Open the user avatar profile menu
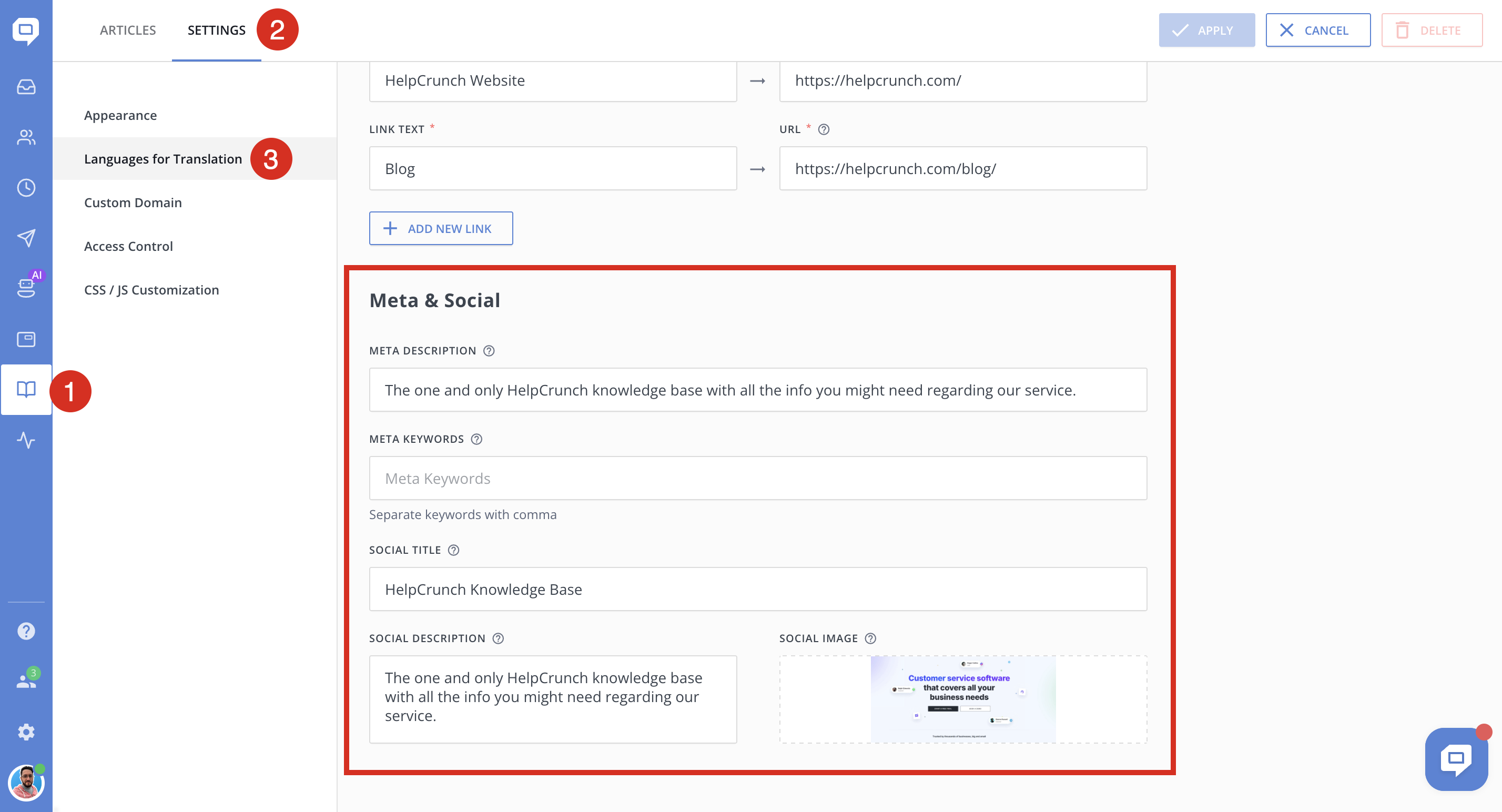The image size is (1502, 812). pos(26,783)
